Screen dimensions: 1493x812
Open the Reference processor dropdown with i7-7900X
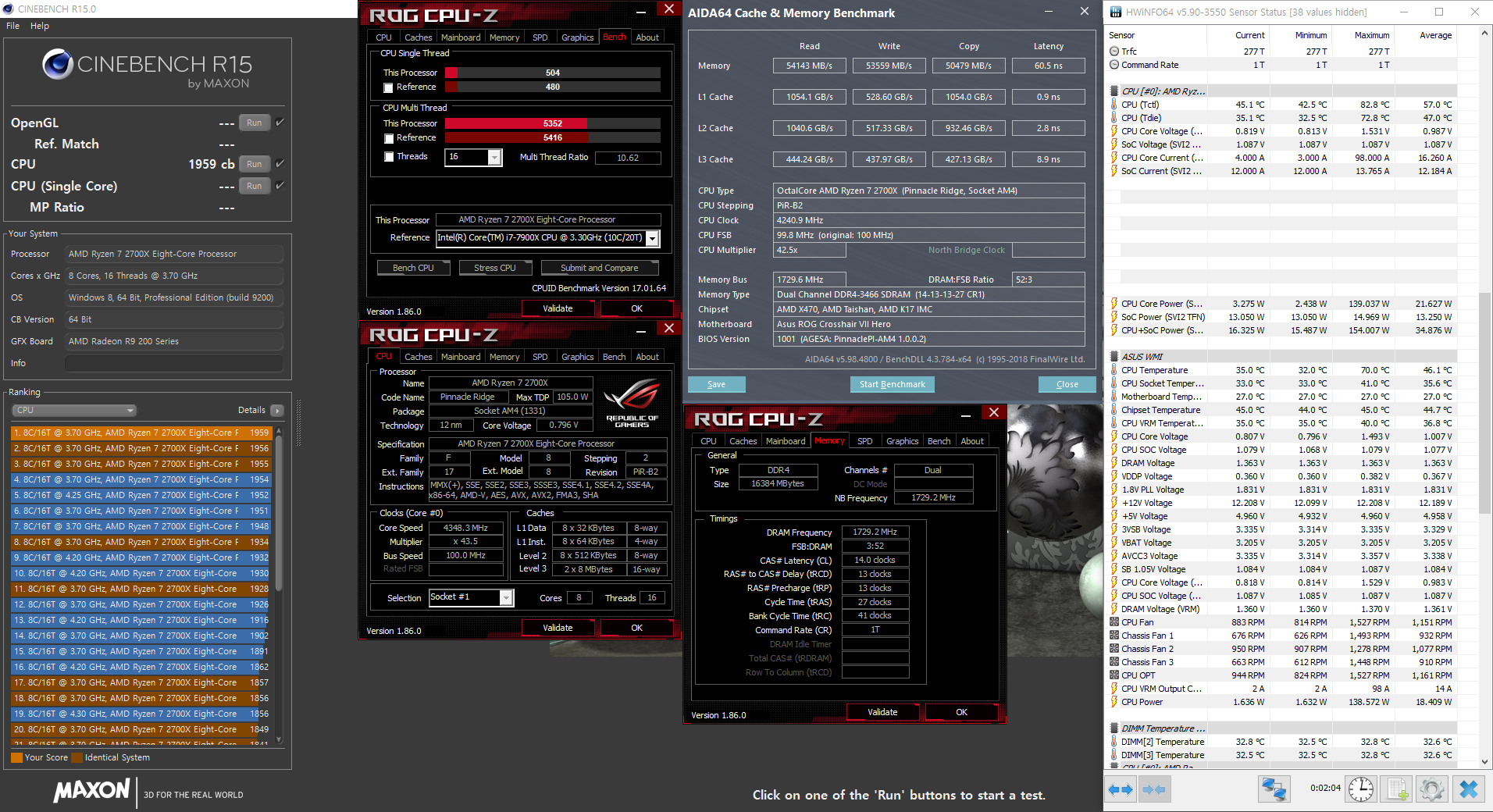click(x=651, y=238)
